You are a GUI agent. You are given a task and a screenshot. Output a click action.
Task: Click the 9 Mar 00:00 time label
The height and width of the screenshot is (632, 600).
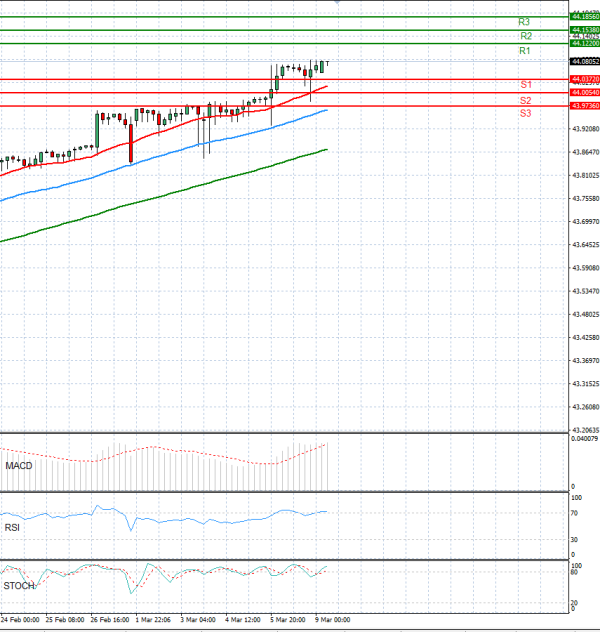333,620
